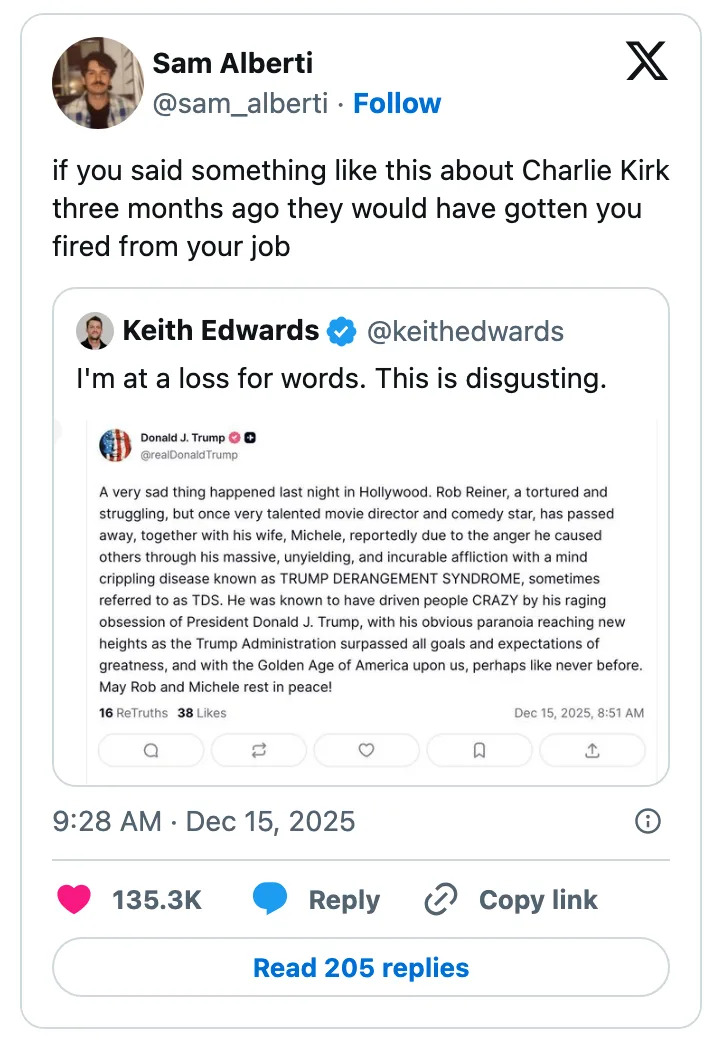Click the 9:28 AM Dec 15, 2025 timestamp
The image size is (728, 1048).
204,822
